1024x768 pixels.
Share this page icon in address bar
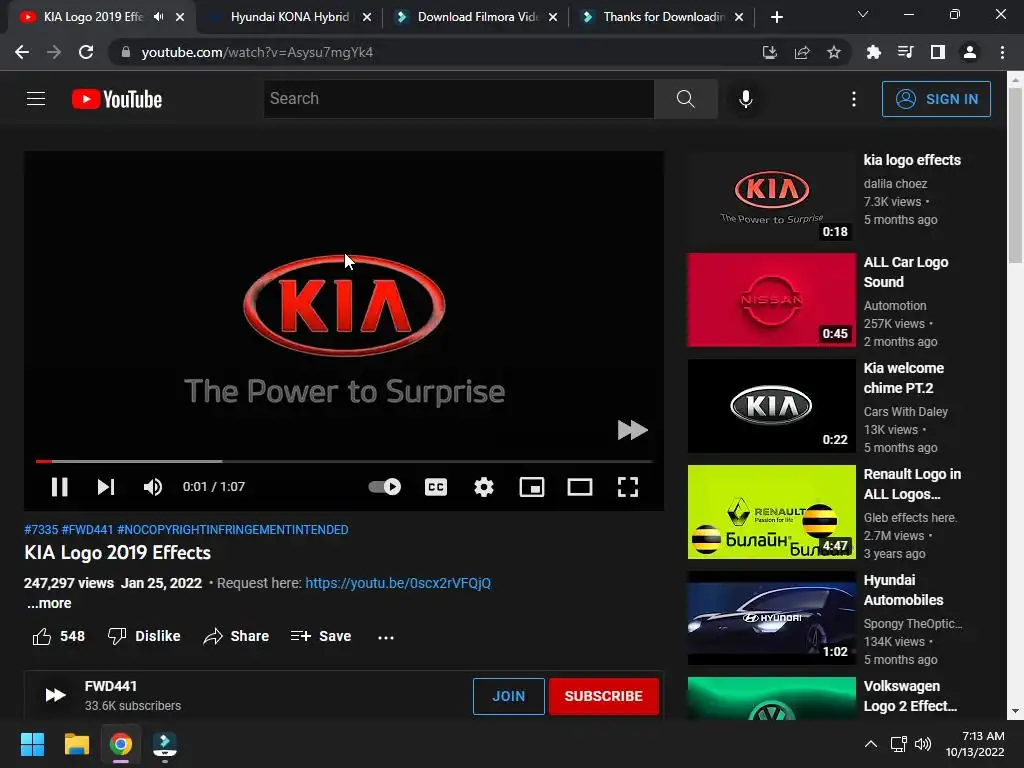[x=802, y=52]
